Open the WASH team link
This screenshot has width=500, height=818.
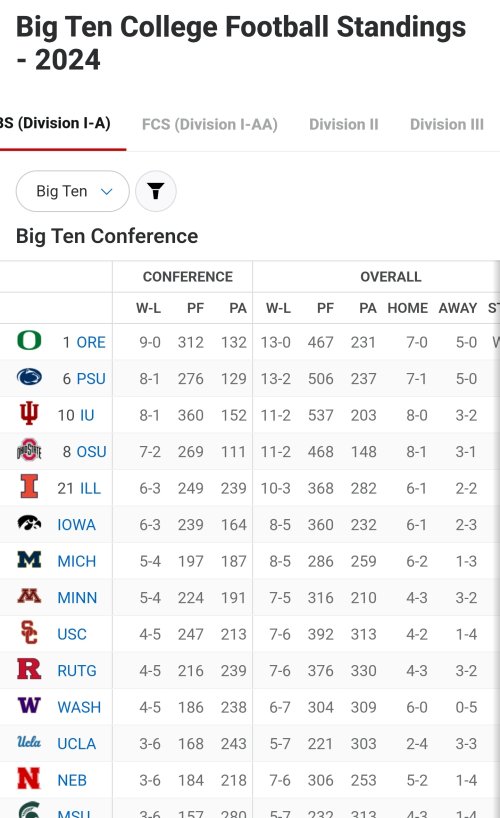(x=79, y=707)
